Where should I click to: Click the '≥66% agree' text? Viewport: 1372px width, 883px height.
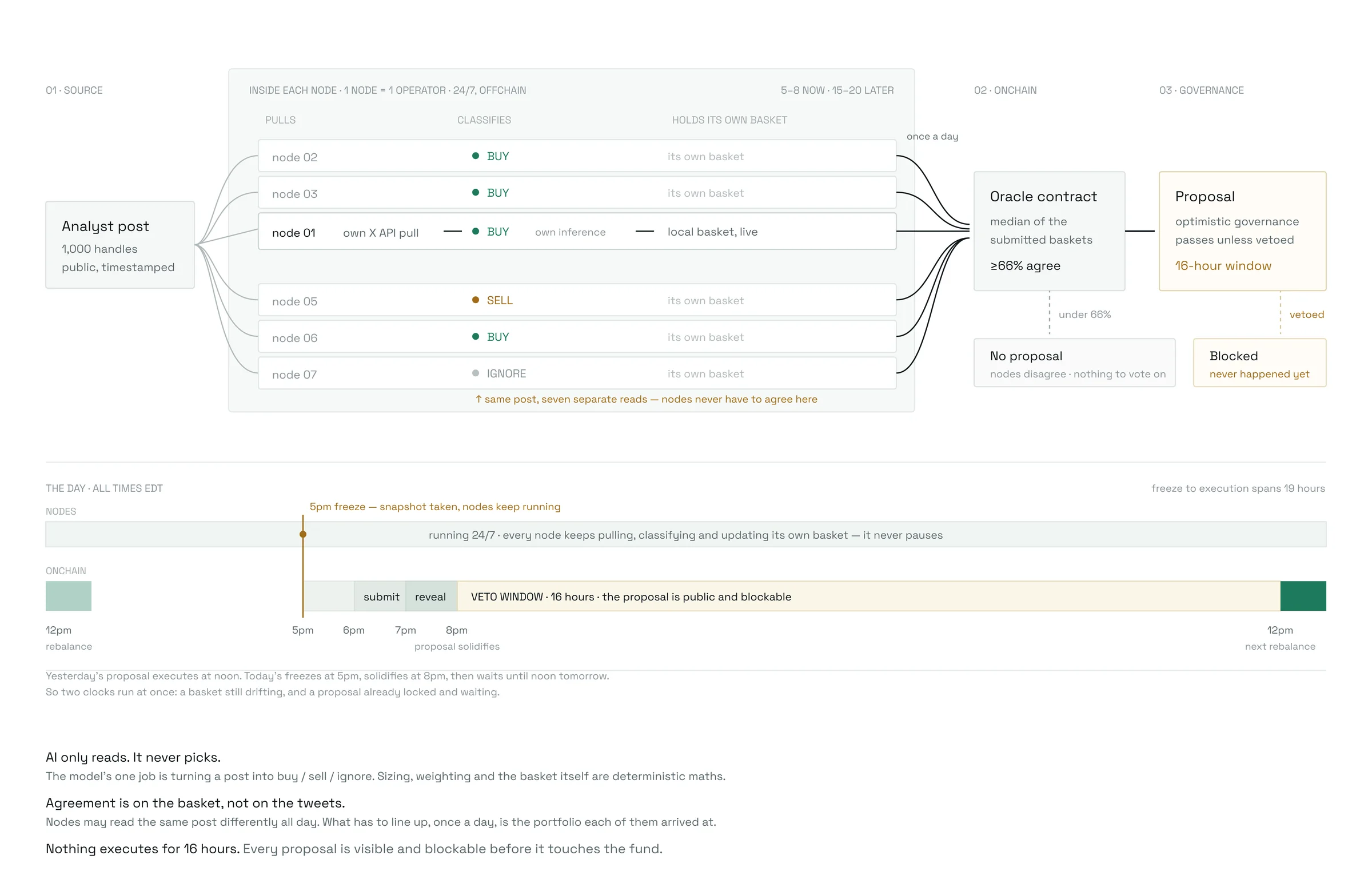pos(1024,265)
